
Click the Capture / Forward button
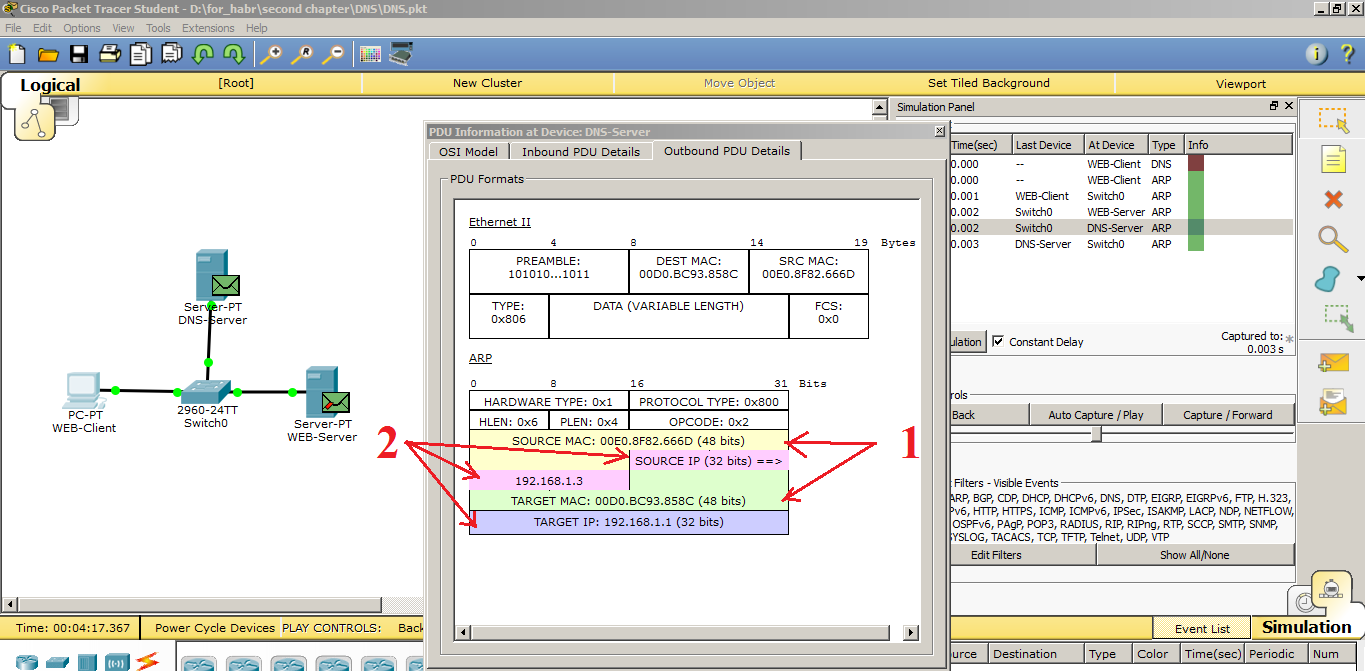(1228, 415)
